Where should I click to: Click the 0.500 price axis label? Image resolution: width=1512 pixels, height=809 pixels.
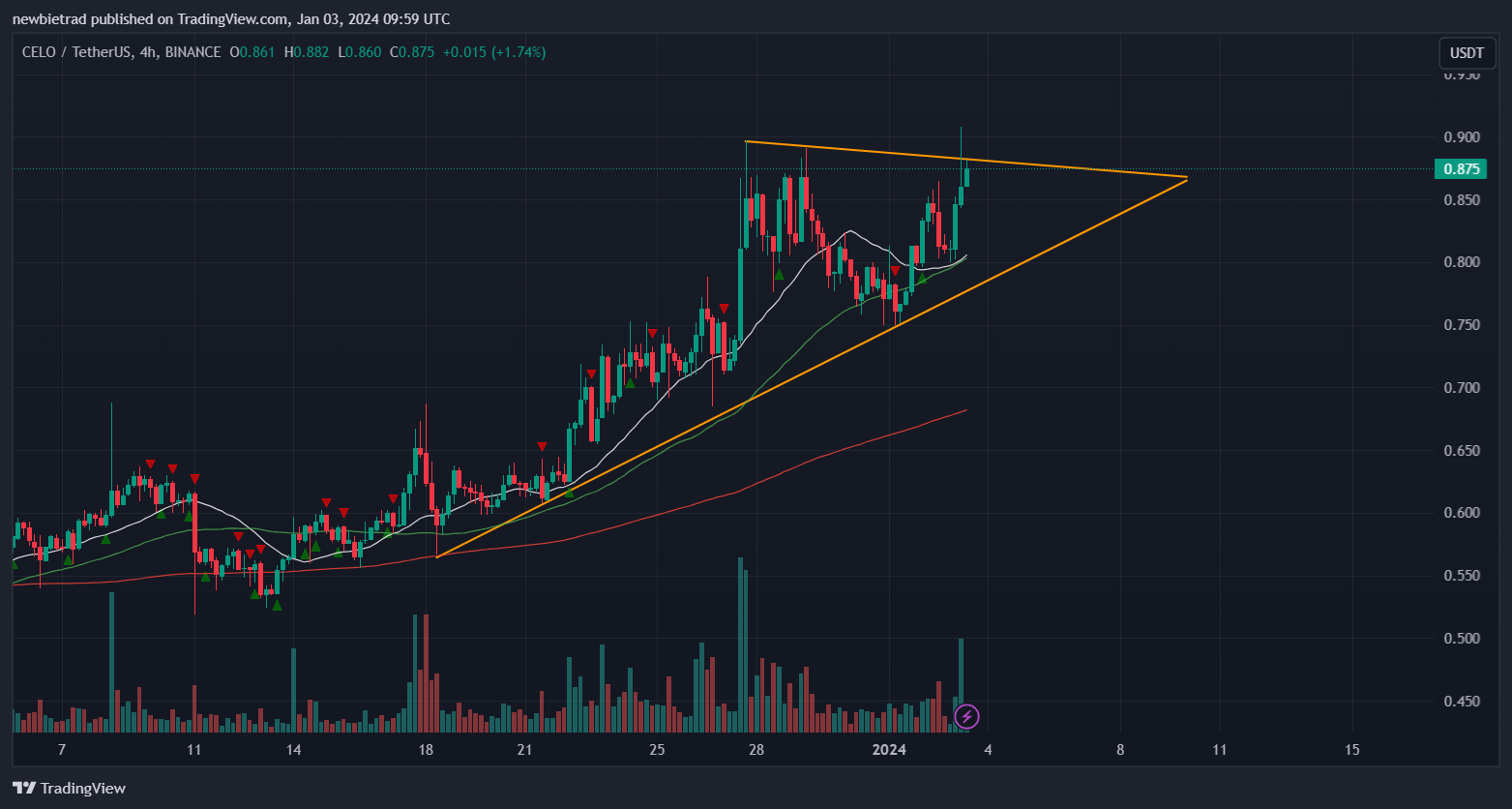point(1462,639)
